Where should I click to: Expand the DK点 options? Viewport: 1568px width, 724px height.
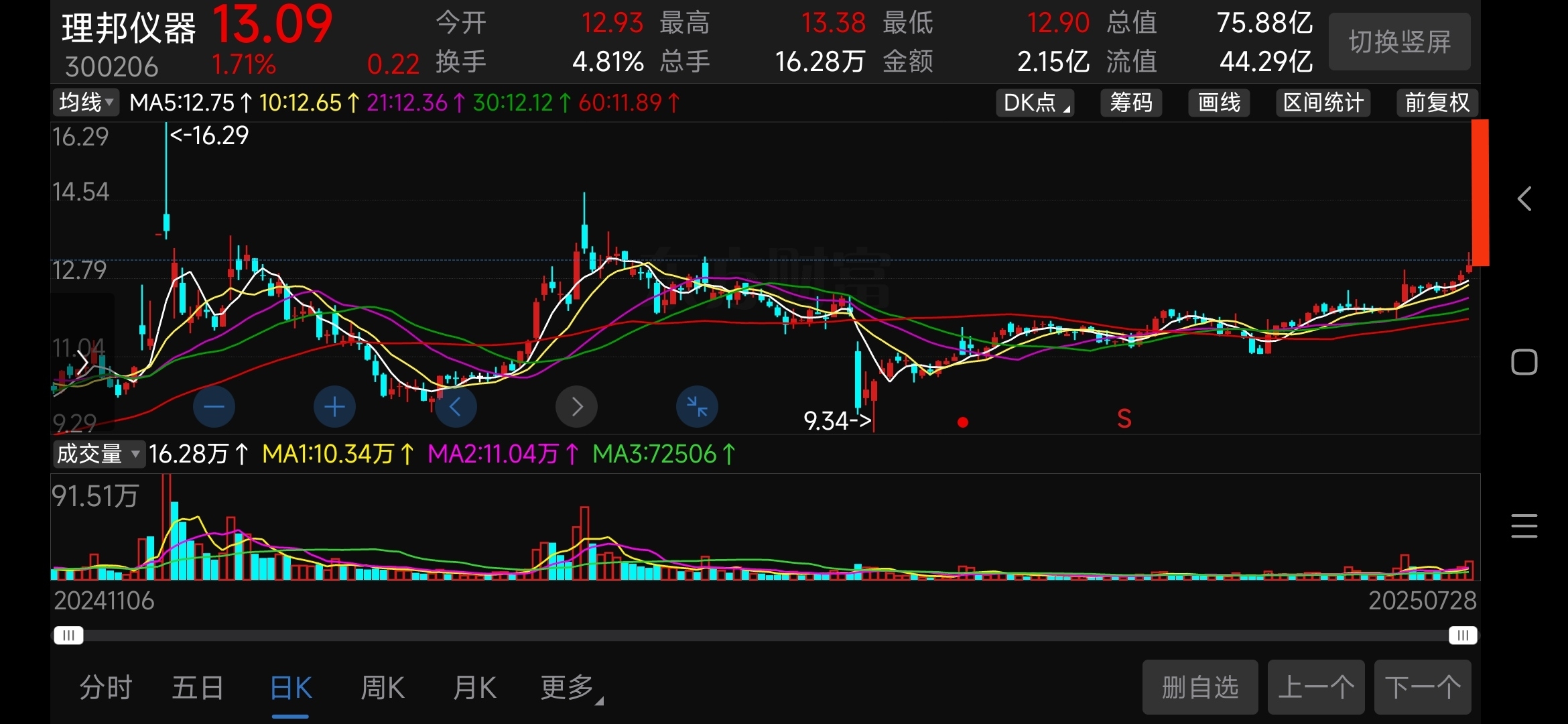point(1035,103)
